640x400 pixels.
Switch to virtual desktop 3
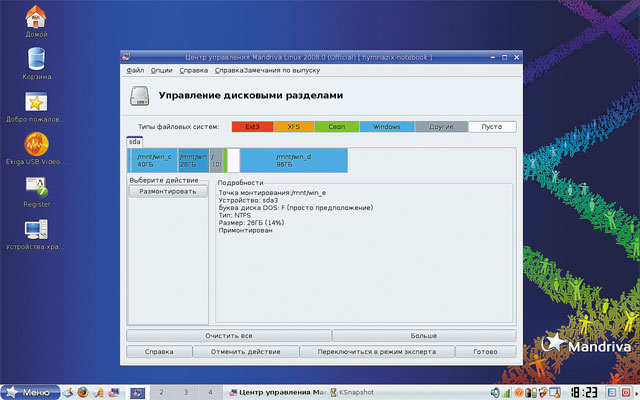(x=186, y=393)
